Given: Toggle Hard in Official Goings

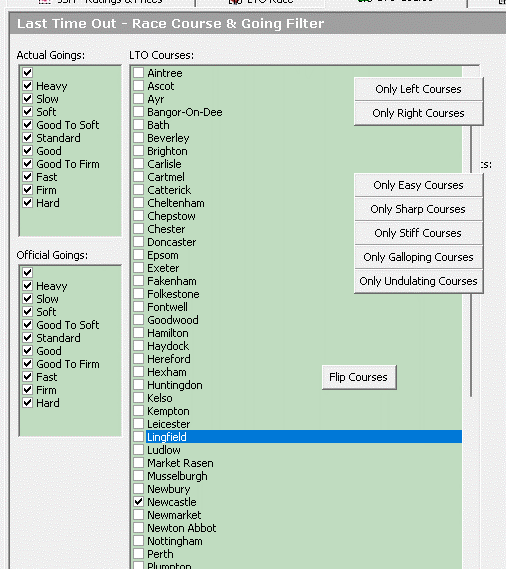Looking at the screenshot, I should 28,403.
